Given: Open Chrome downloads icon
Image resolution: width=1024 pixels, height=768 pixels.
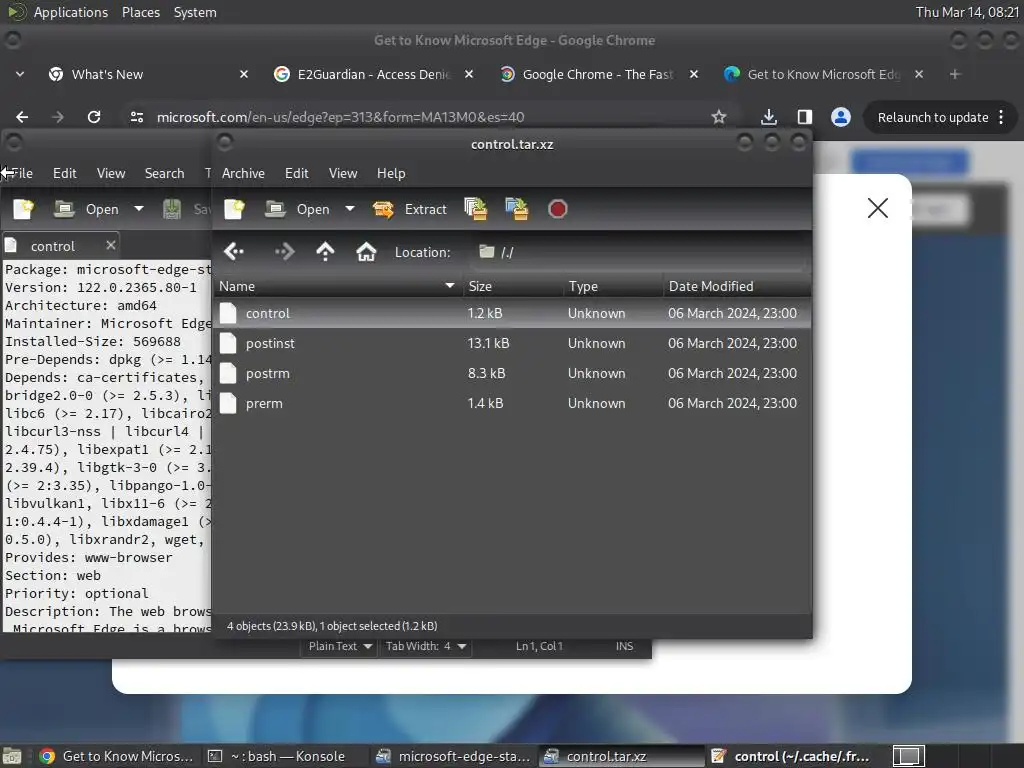Looking at the screenshot, I should 769,117.
